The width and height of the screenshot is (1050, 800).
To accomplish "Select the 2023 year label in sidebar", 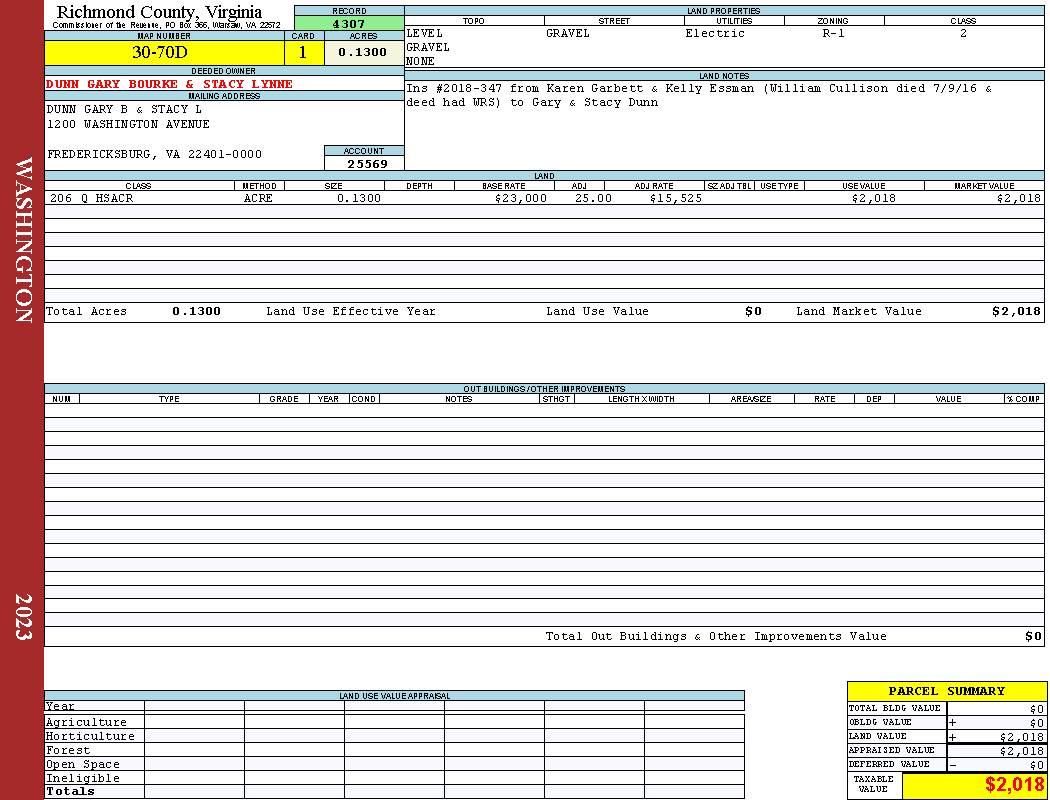I will pos(23,617).
